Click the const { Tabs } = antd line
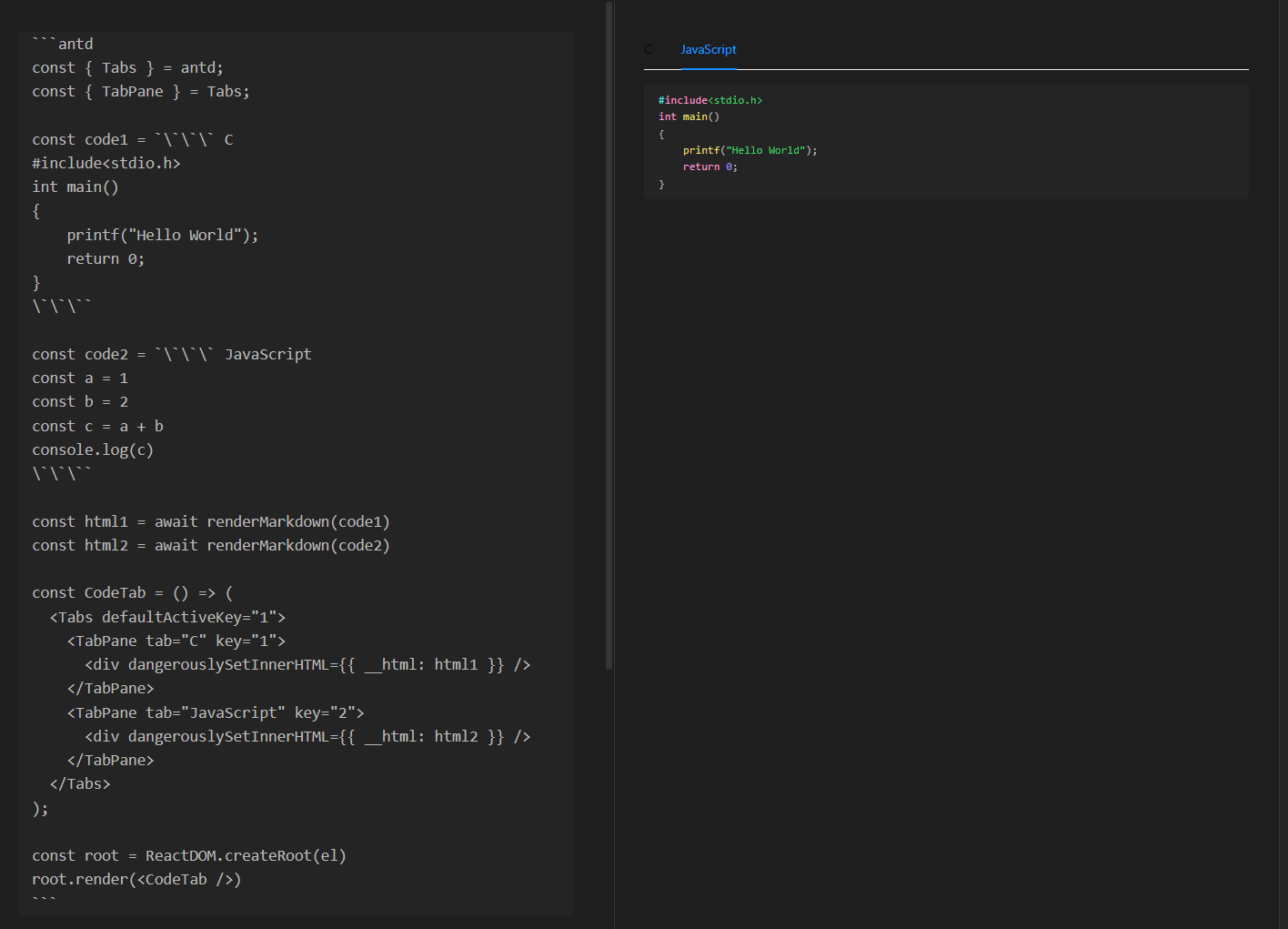 click(x=127, y=67)
